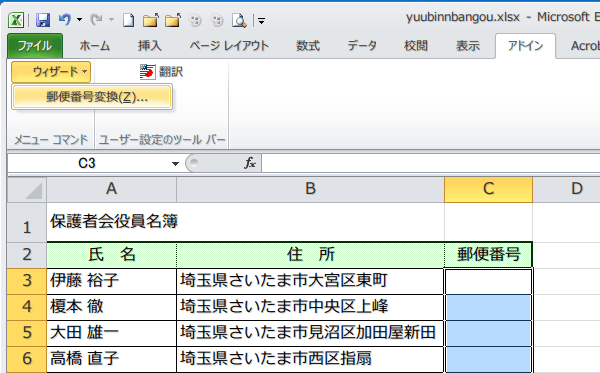Select highlighted cell C6
The image size is (600, 373).
488,359
